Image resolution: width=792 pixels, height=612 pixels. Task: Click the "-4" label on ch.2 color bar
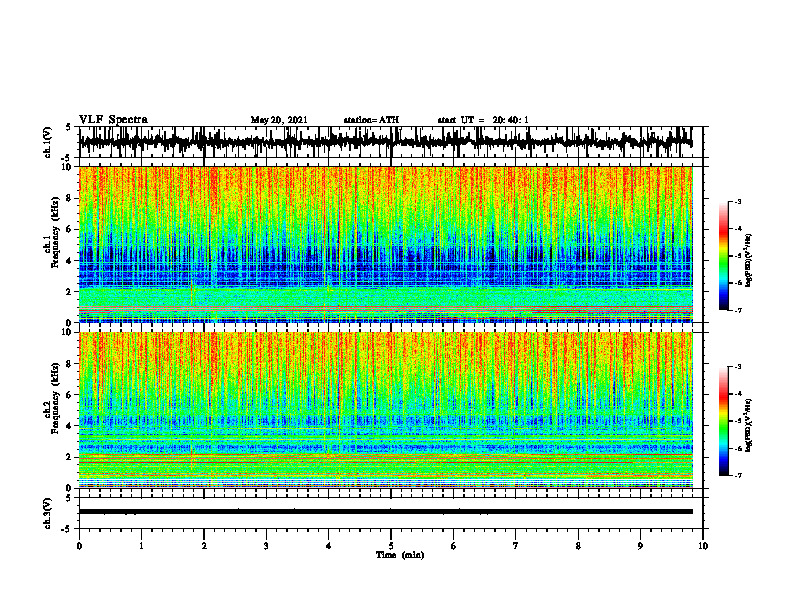(x=738, y=394)
